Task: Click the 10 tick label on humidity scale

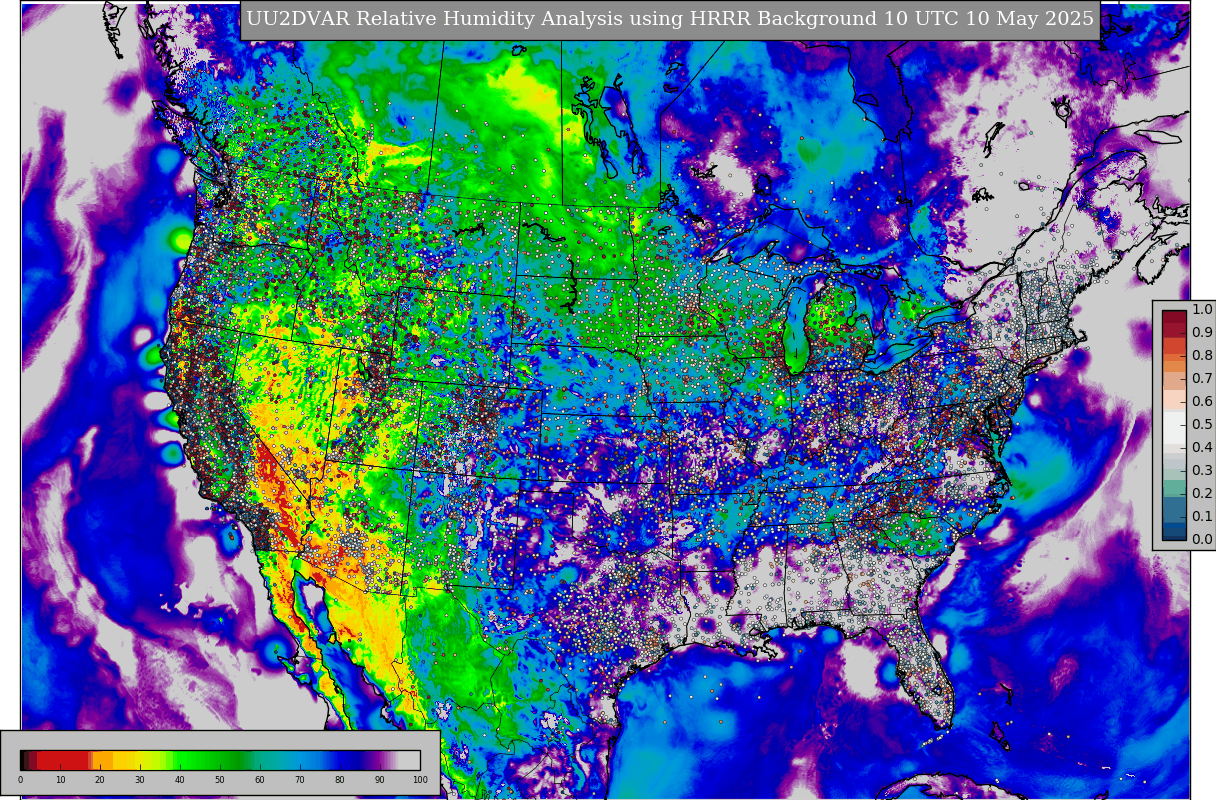Action: pyautogui.click(x=60, y=780)
